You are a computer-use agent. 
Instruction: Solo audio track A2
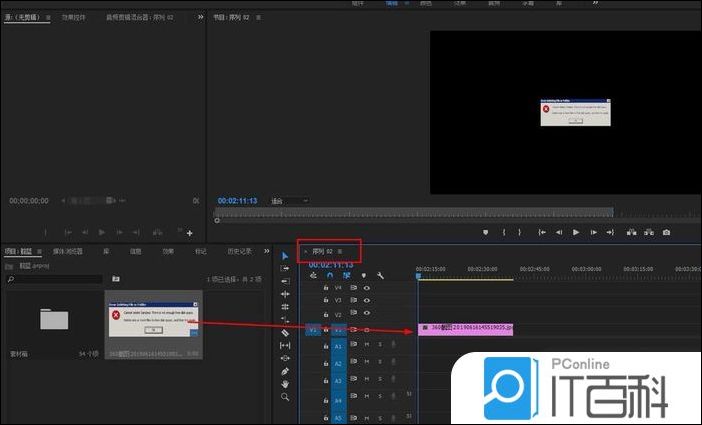380,363
